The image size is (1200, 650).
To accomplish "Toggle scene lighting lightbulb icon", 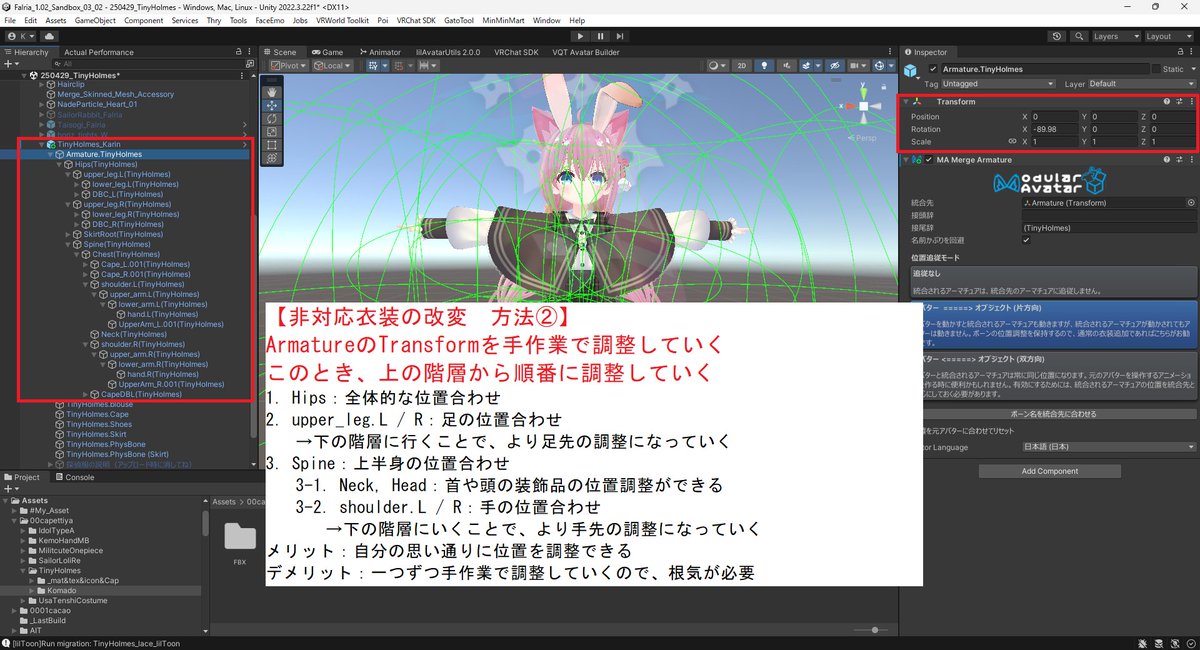I will click(x=762, y=65).
